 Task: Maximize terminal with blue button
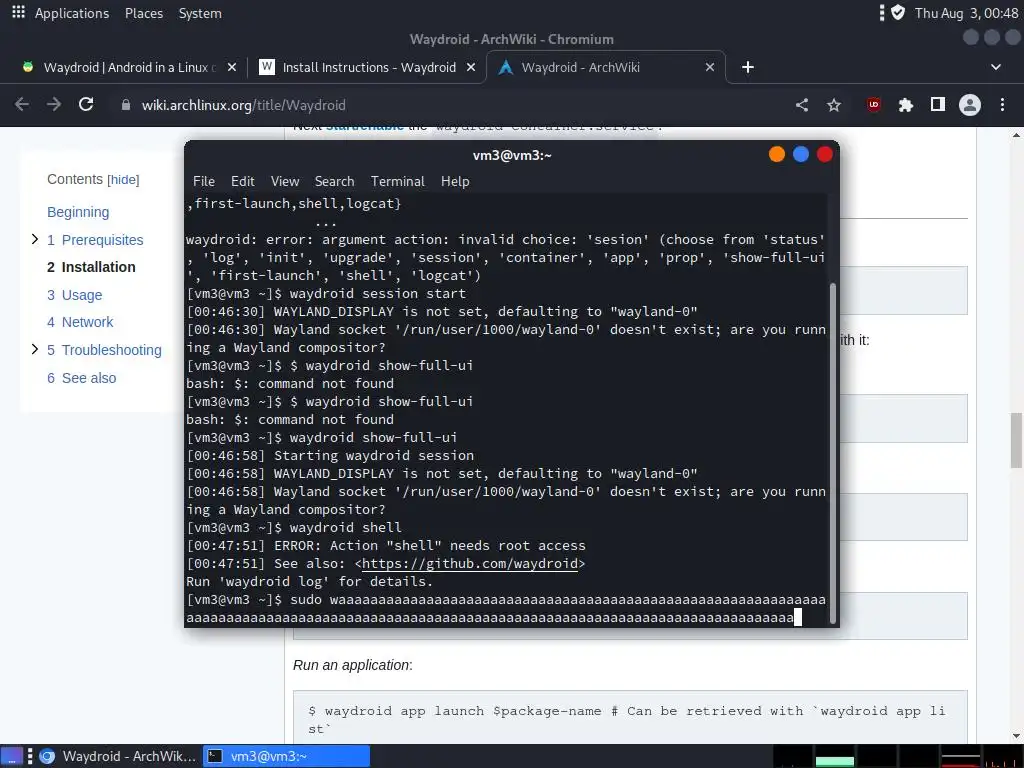[801, 154]
